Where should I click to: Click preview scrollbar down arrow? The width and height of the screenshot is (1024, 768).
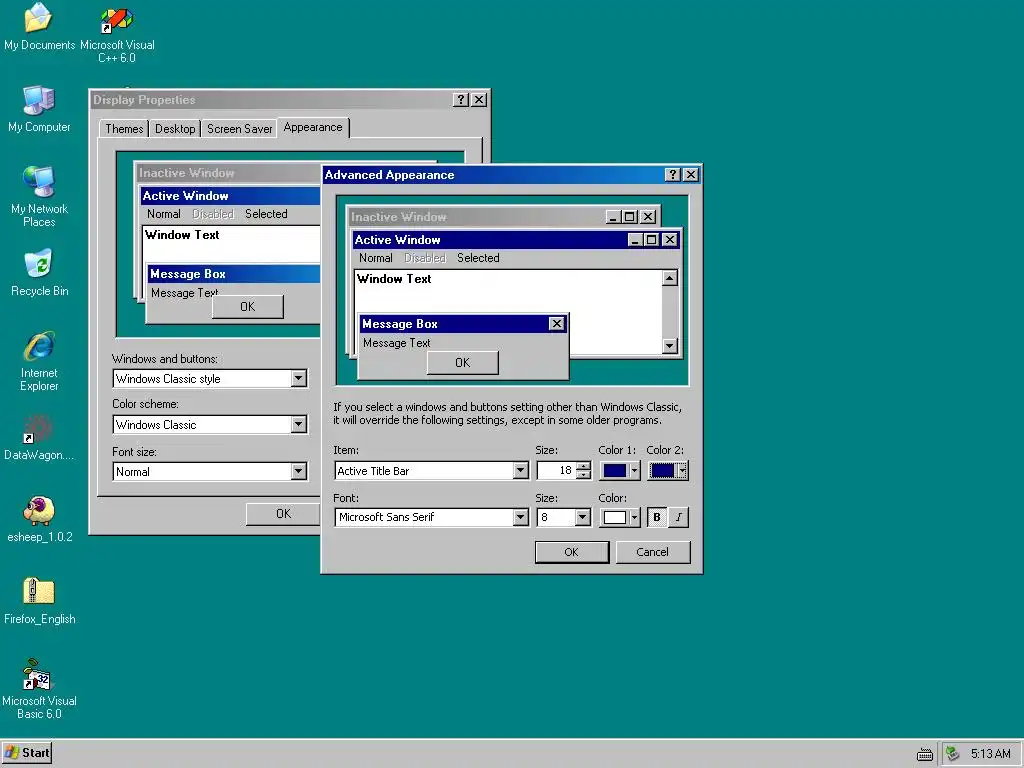click(x=669, y=345)
